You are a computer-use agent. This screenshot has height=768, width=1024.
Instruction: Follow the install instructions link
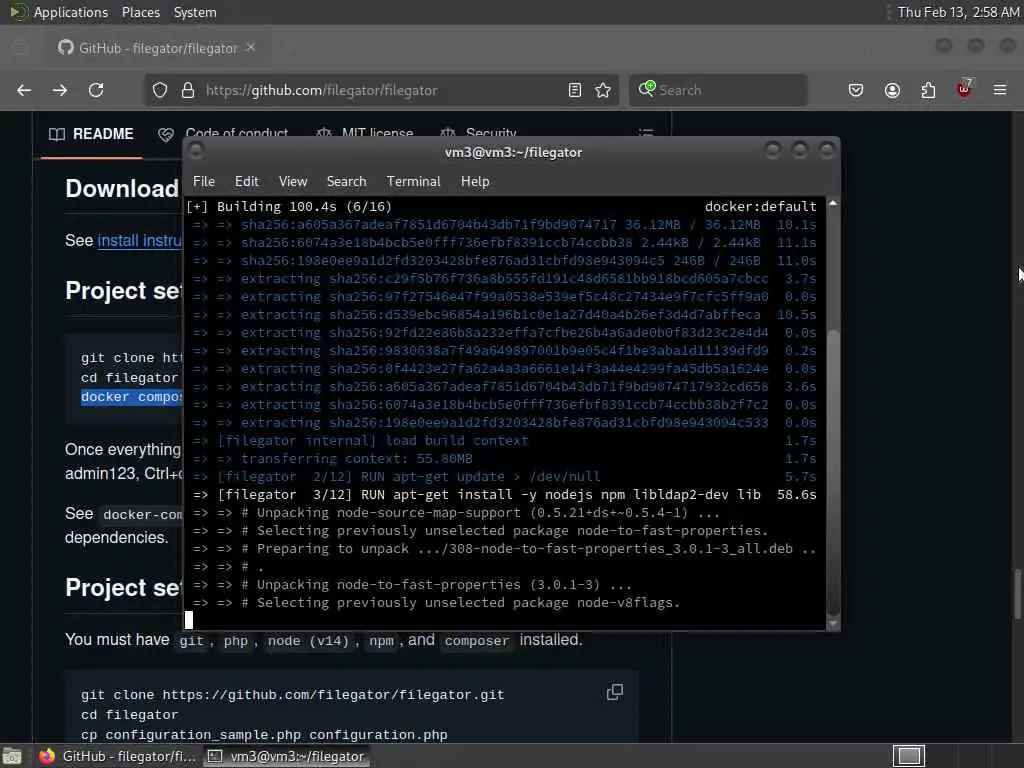click(140, 241)
